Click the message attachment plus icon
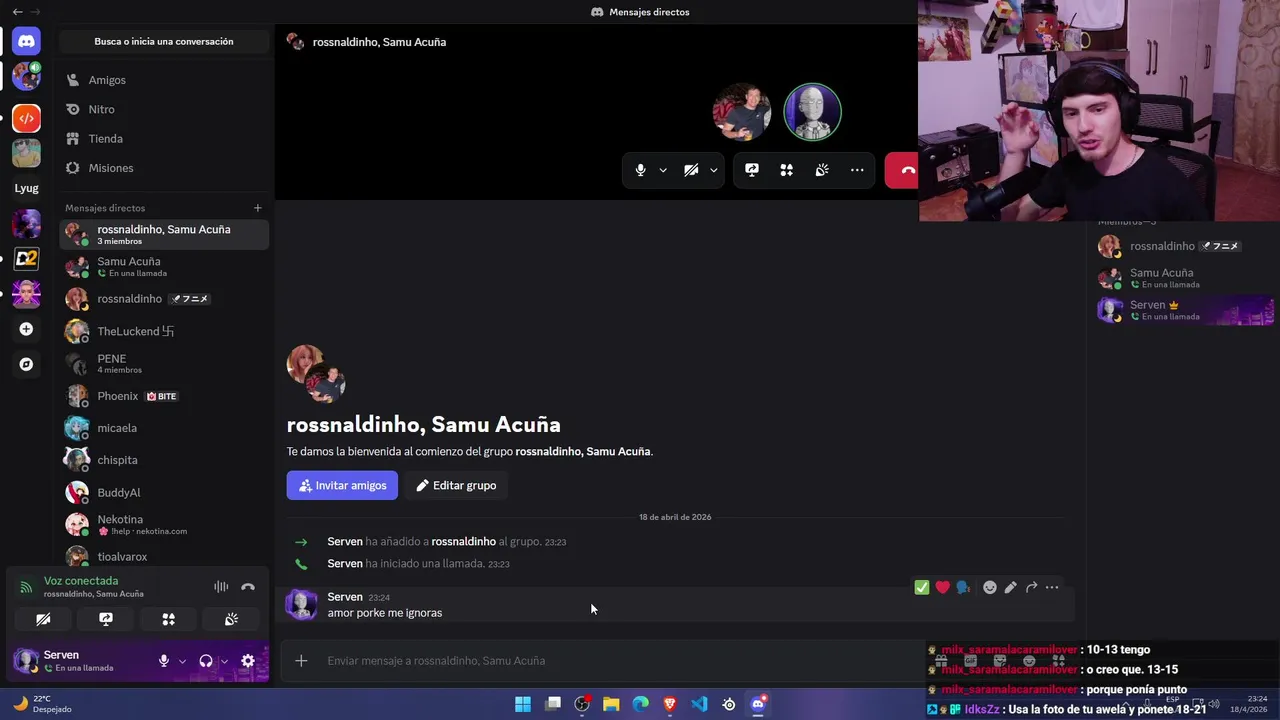 301,660
